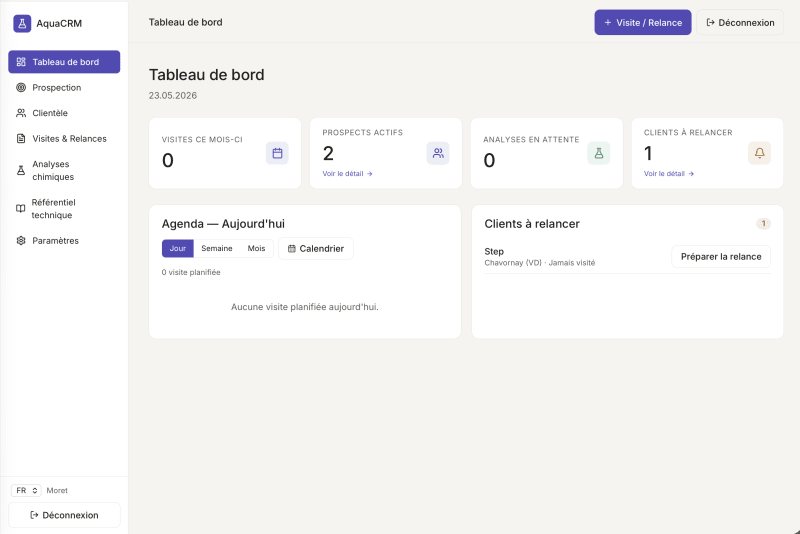This screenshot has width=800, height=534.
Task: Click calendar icon in Visites ce mois-ci card
Action: [277, 153]
